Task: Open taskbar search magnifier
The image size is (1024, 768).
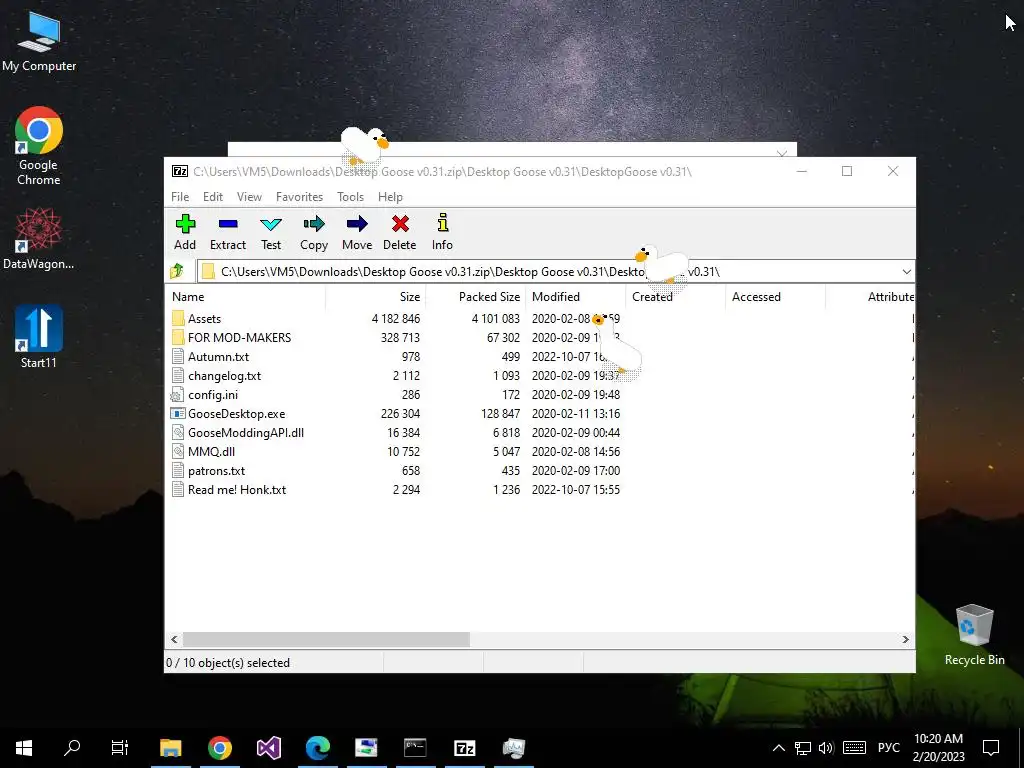Action: point(72,748)
